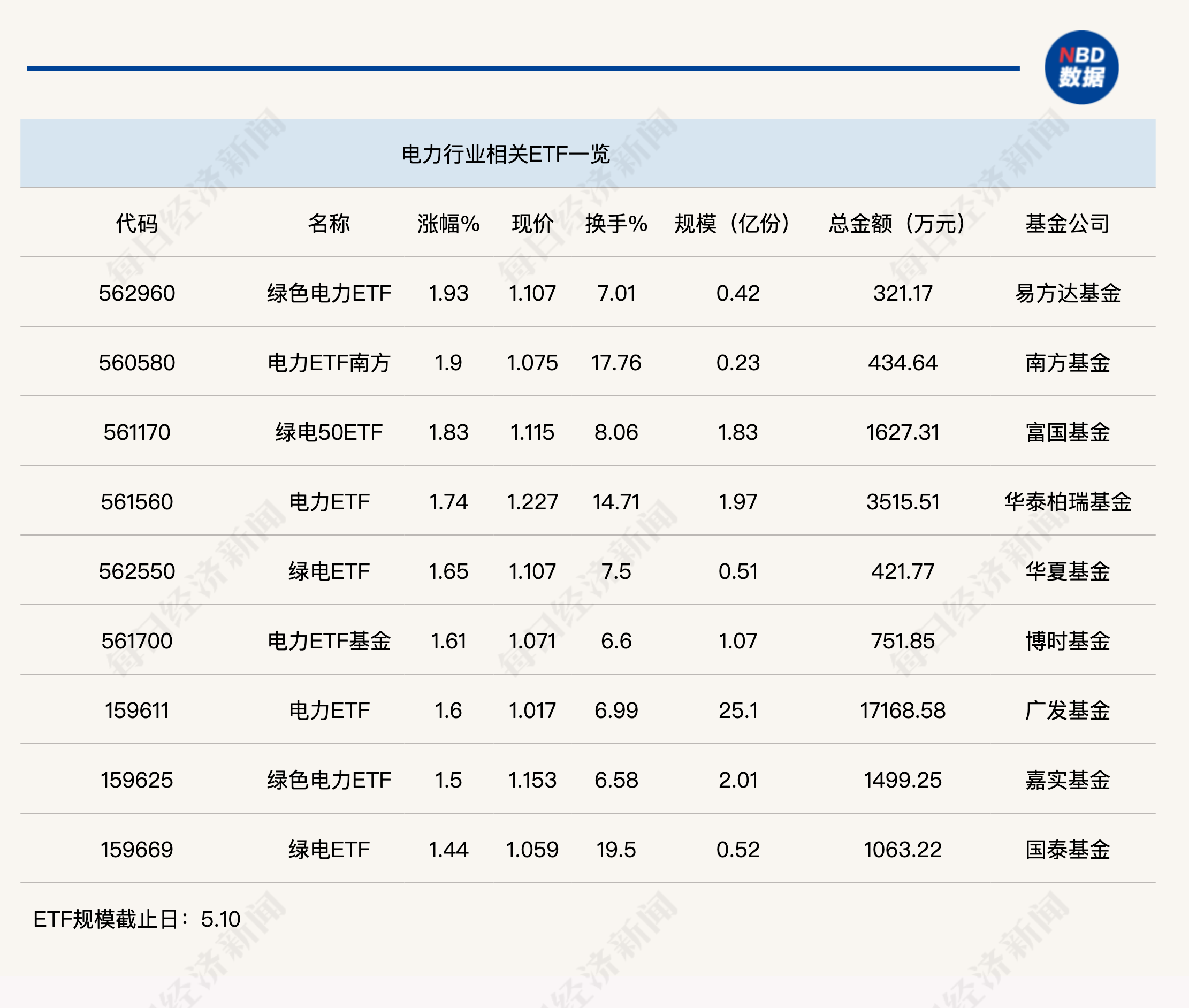Click the ETF规模截止日 footnote

[x=136, y=919]
